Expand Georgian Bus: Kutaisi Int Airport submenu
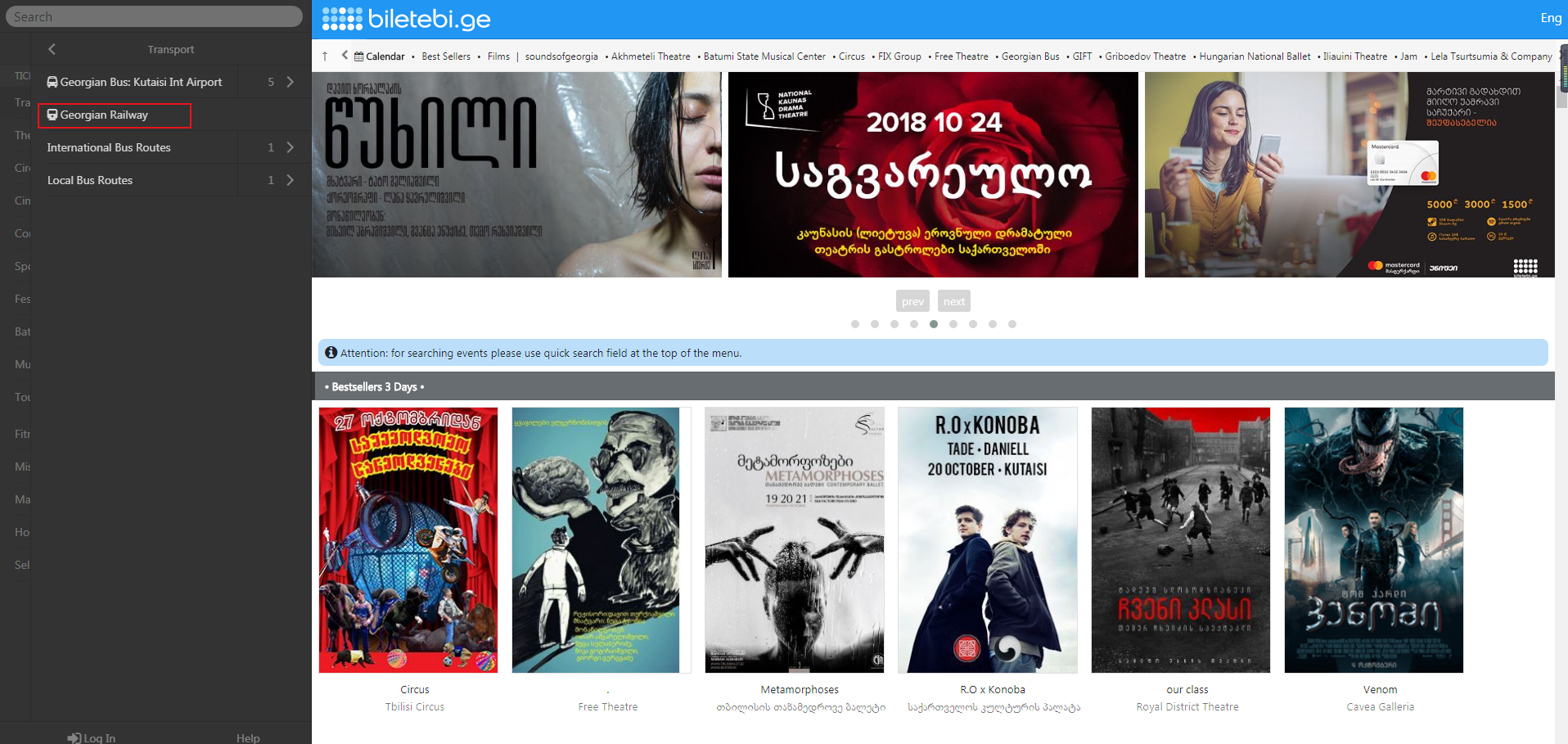Screen dimensions: 1568x744 point(290,82)
